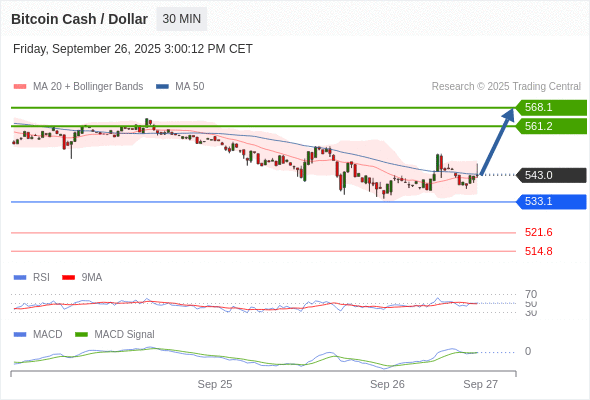Screen dimensions: 590x400
Task: Click the MACD Signal green legend swatch
Action: [x=81, y=335]
